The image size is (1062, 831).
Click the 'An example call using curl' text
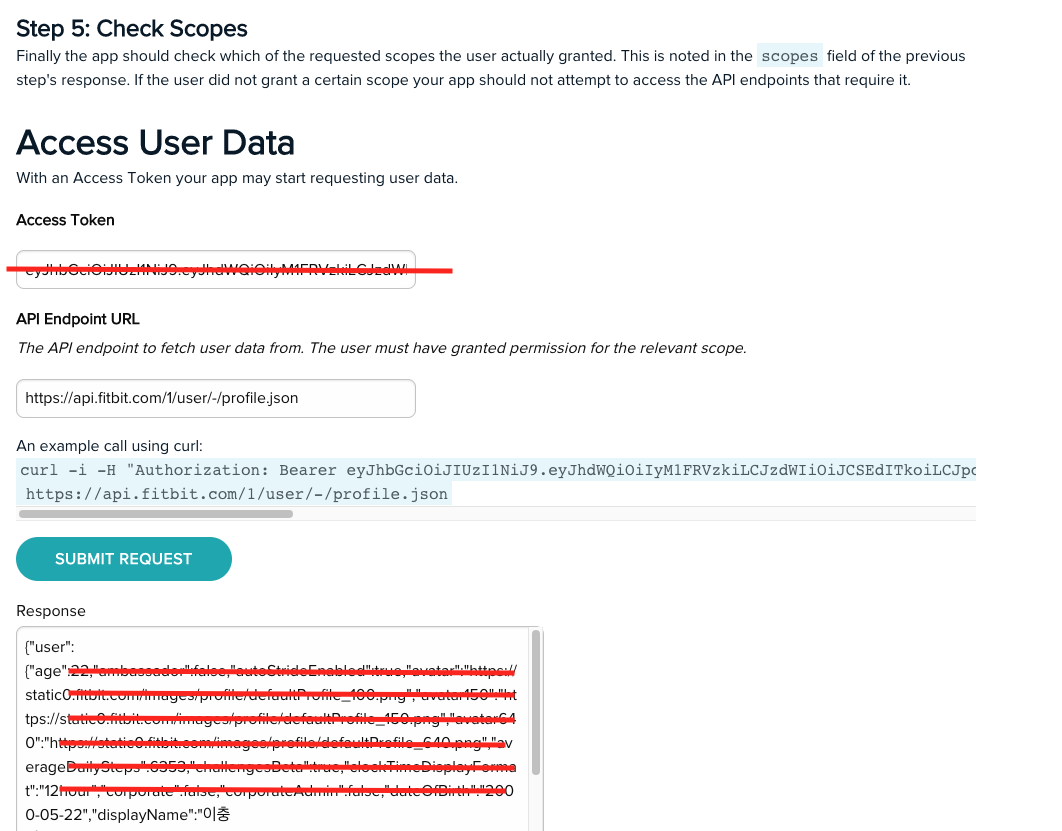tap(109, 446)
